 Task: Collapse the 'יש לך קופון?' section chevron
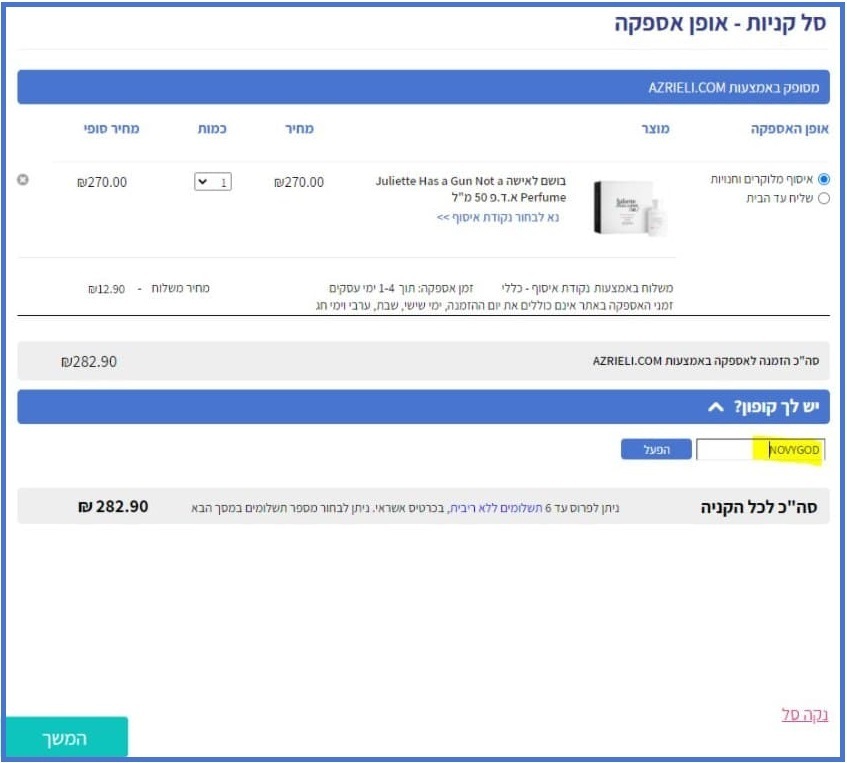[714, 407]
